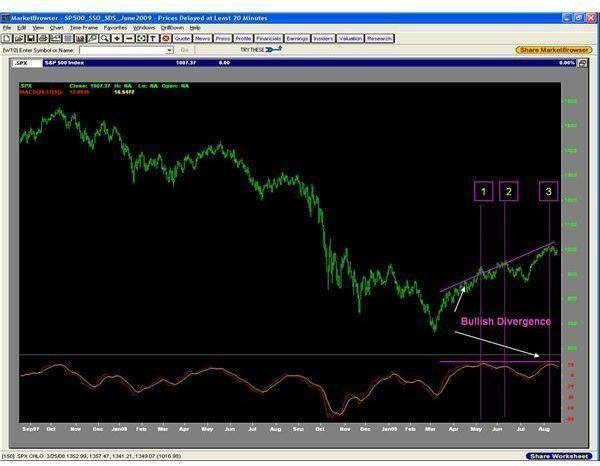Viewport: 600px width, 466px height.
Task: Select the zoom-region magnifier icon left of the search magnifier
Action: point(92,38)
